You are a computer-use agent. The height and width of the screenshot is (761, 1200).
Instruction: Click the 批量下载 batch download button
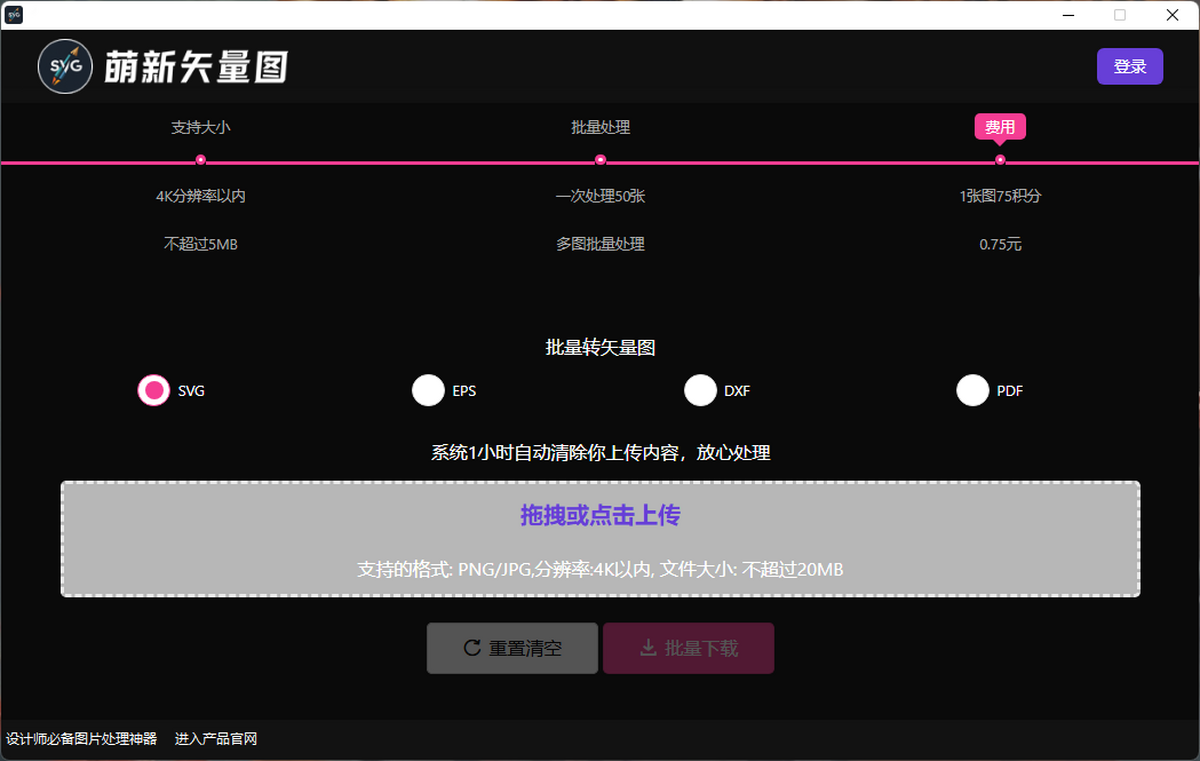click(x=688, y=648)
